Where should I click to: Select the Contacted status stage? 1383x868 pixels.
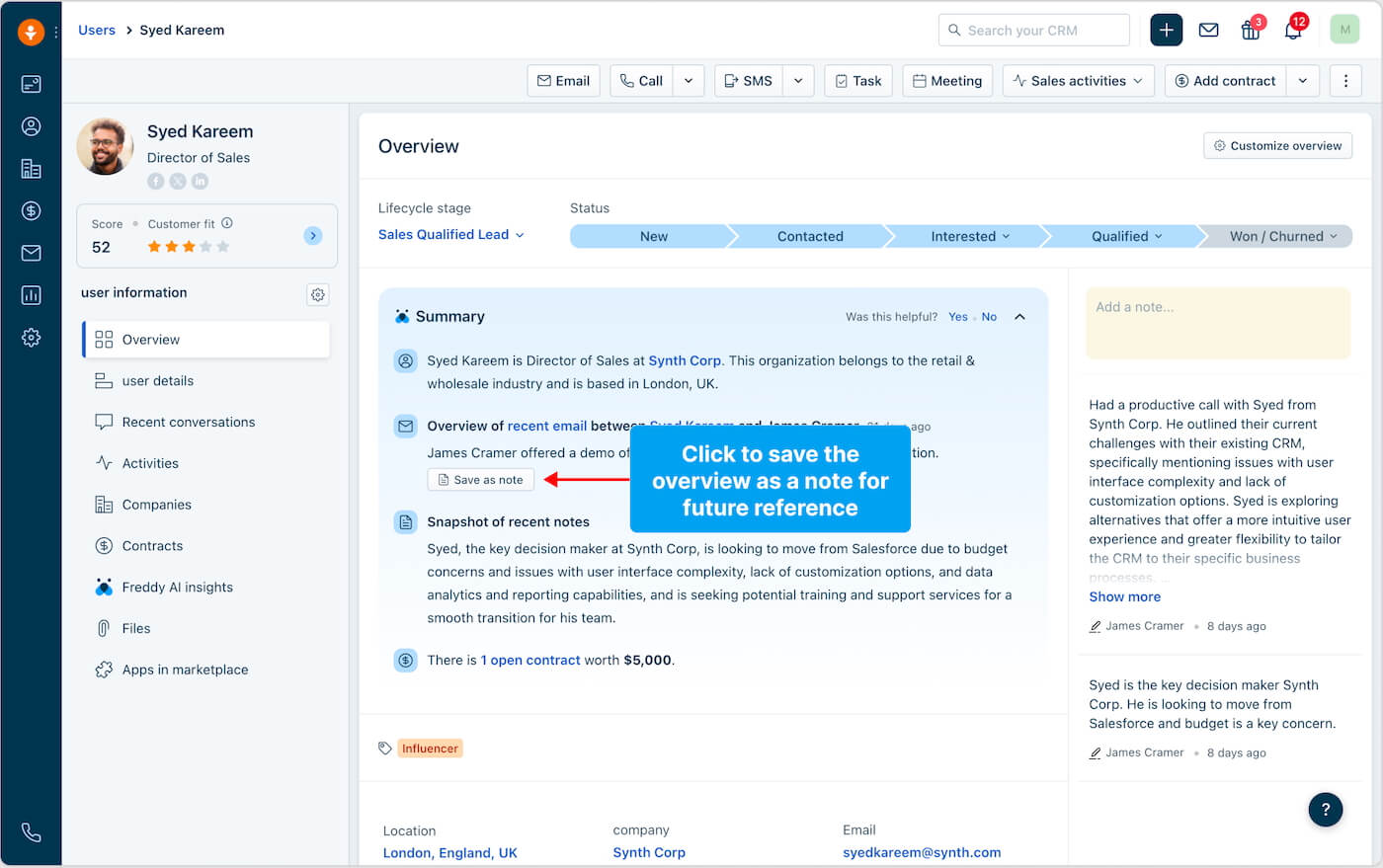click(809, 237)
